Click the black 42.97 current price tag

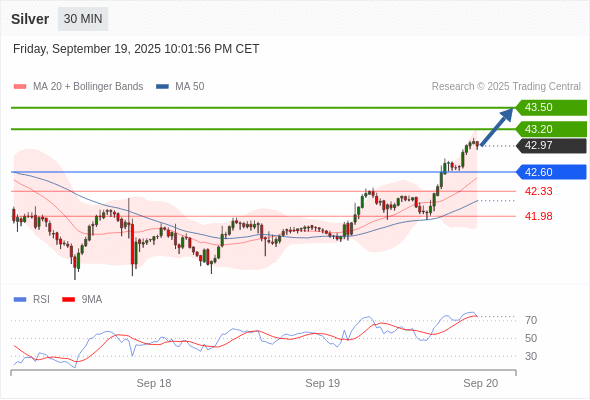click(551, 146)
